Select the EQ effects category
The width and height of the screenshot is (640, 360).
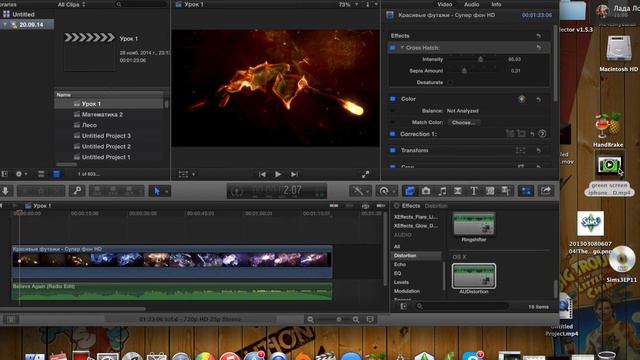[398, 273]
